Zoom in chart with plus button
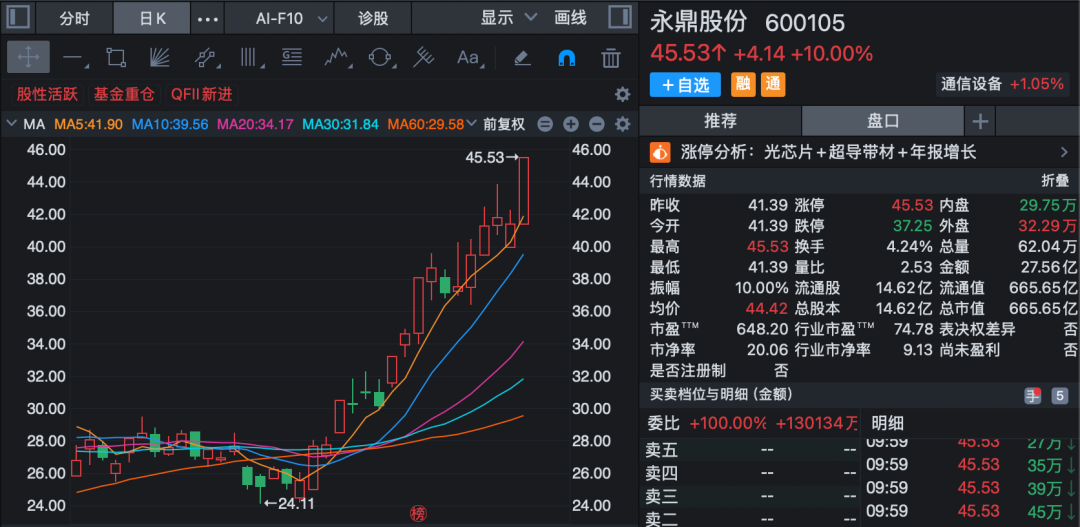Image resolution: width=1080 pixels, height=527 pixels. click(x=570, y=125)
